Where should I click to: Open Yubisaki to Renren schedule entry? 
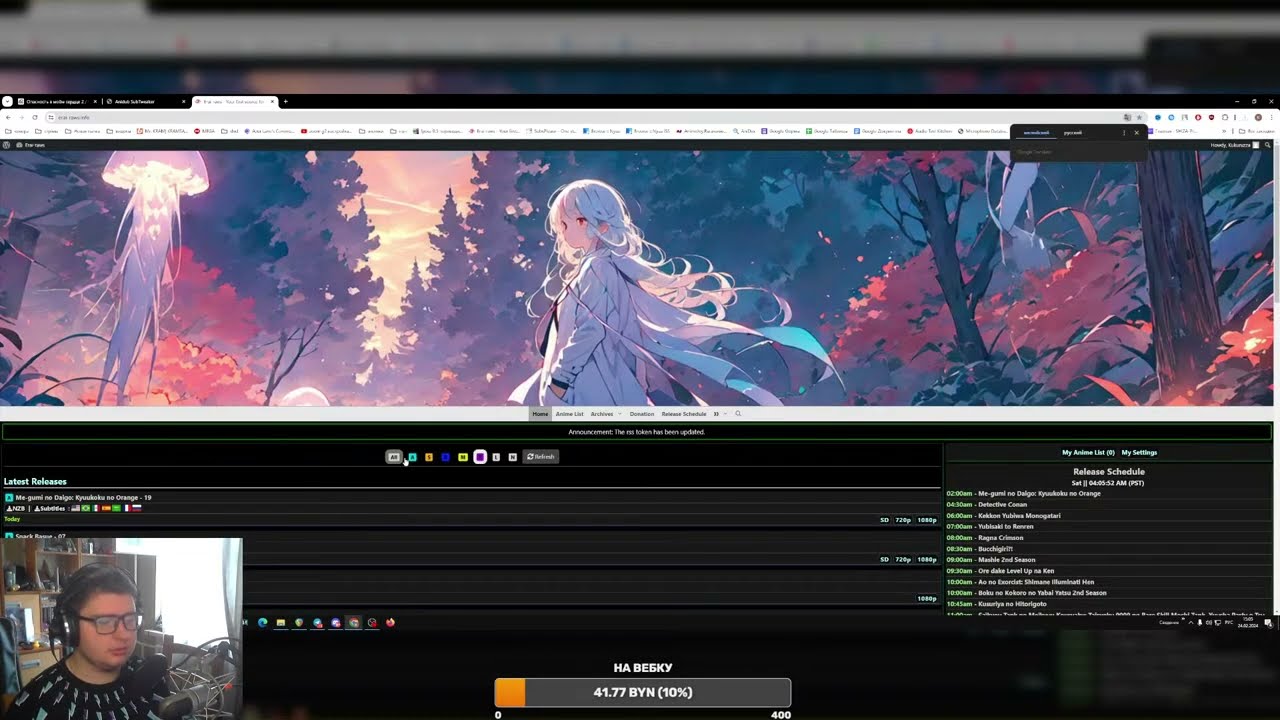[x=1006, y=527]
